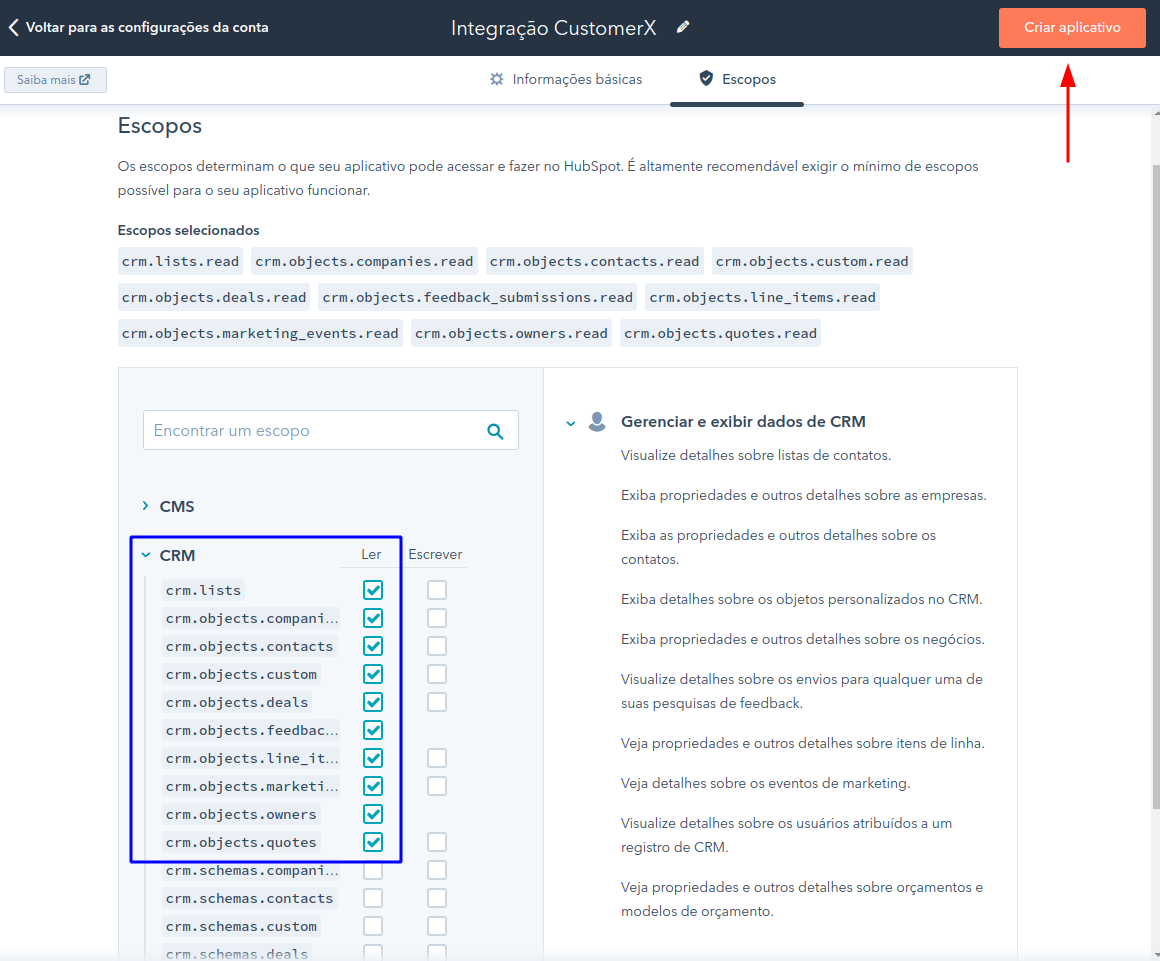Click the crm.lists.read selected scope tag
Viewport: 1160px width, 961px height.
coord(181,262)
